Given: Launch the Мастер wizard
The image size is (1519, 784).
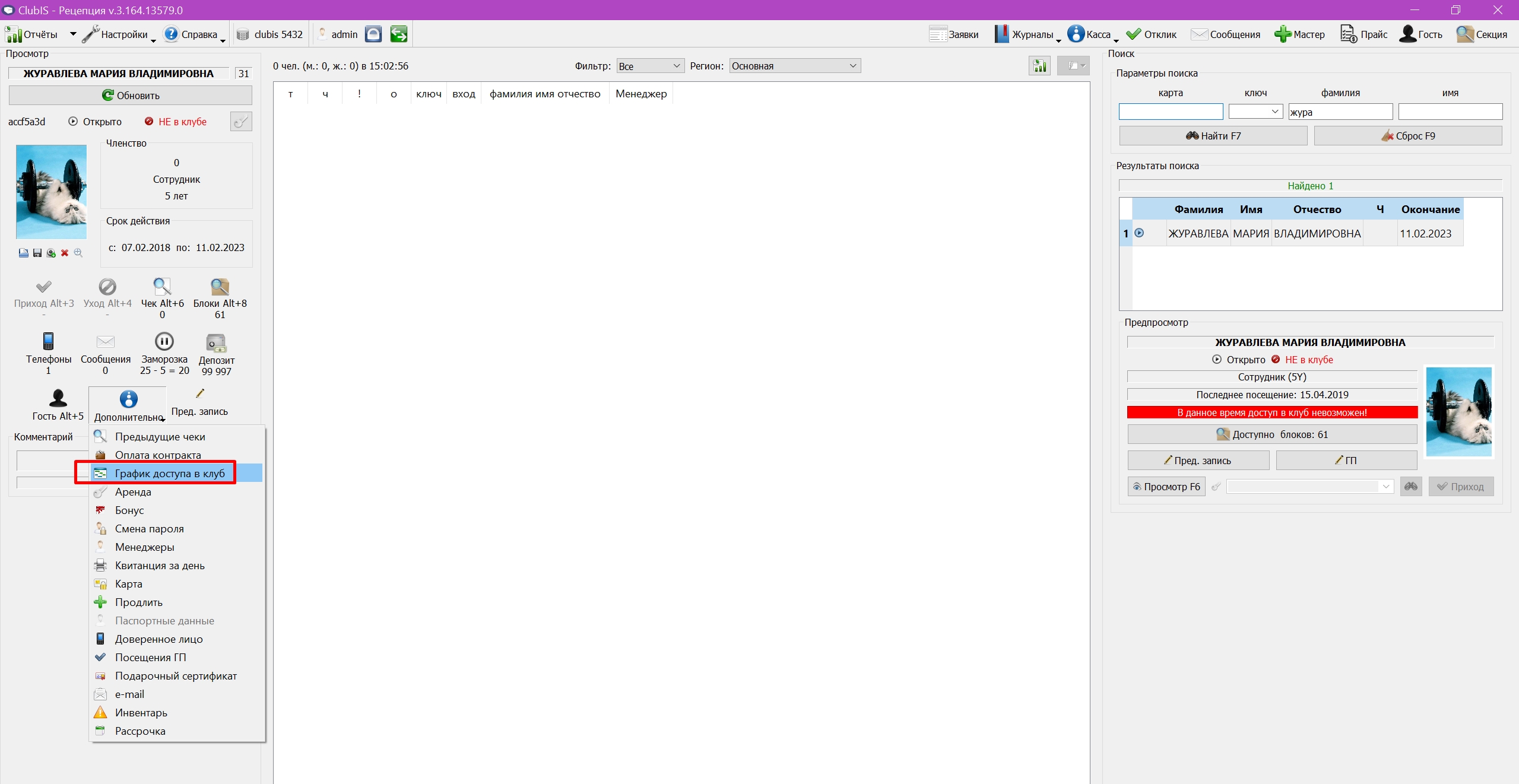Looking at the screenshot, I should (x=1299, y=34).
